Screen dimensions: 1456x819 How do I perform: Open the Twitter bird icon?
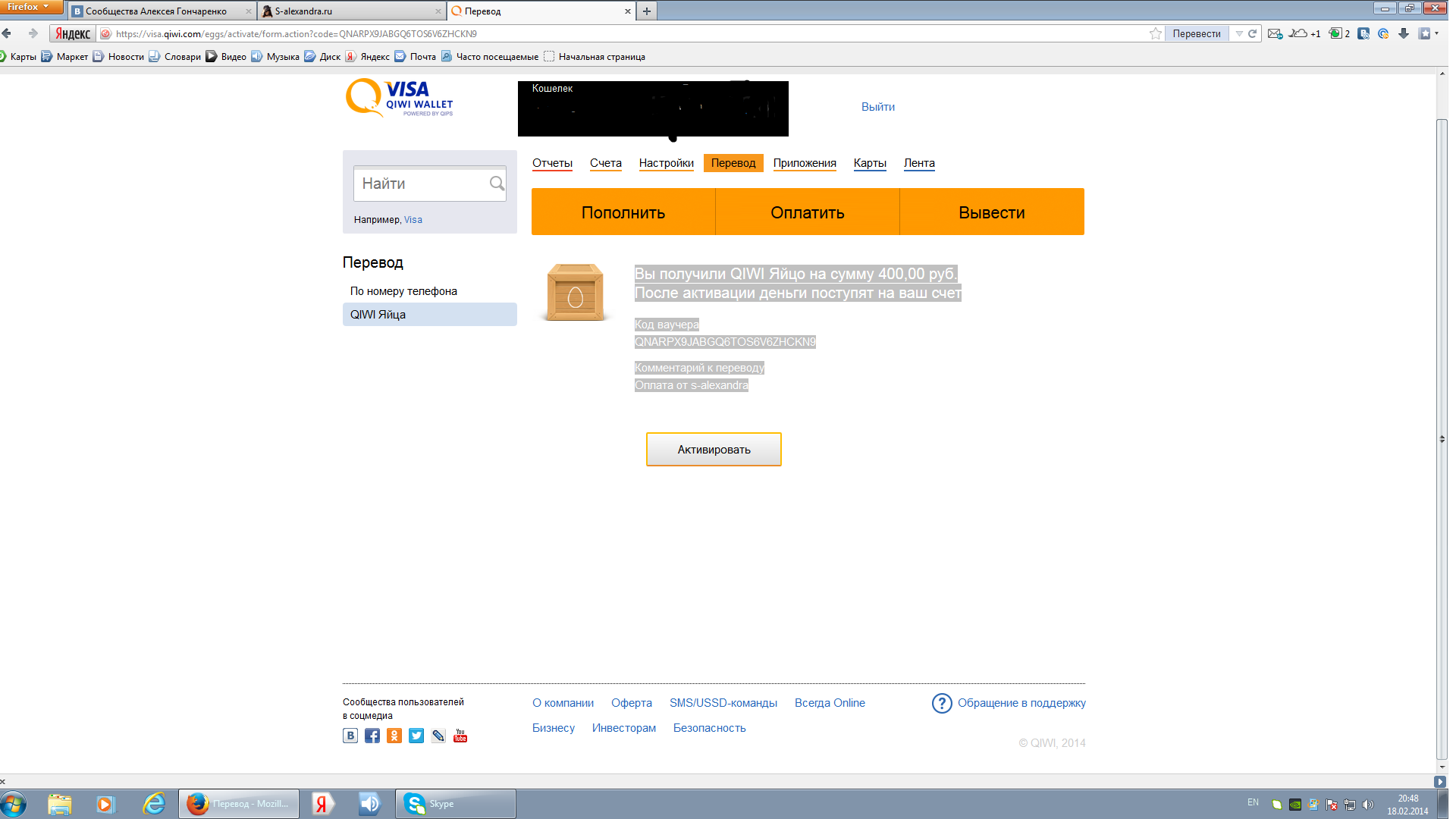point(416,736)
